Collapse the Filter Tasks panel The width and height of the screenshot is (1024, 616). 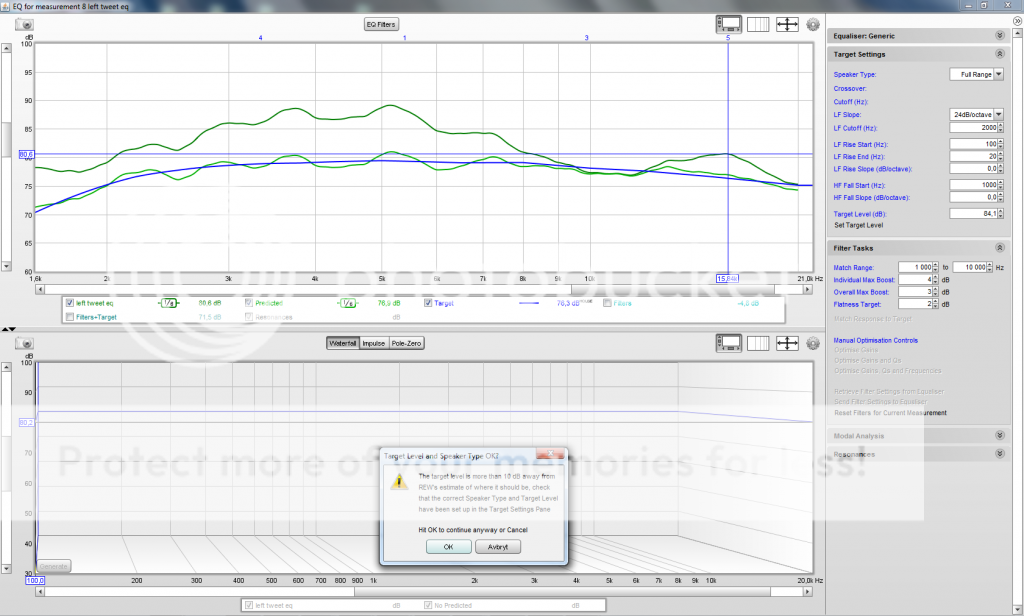1001,248
